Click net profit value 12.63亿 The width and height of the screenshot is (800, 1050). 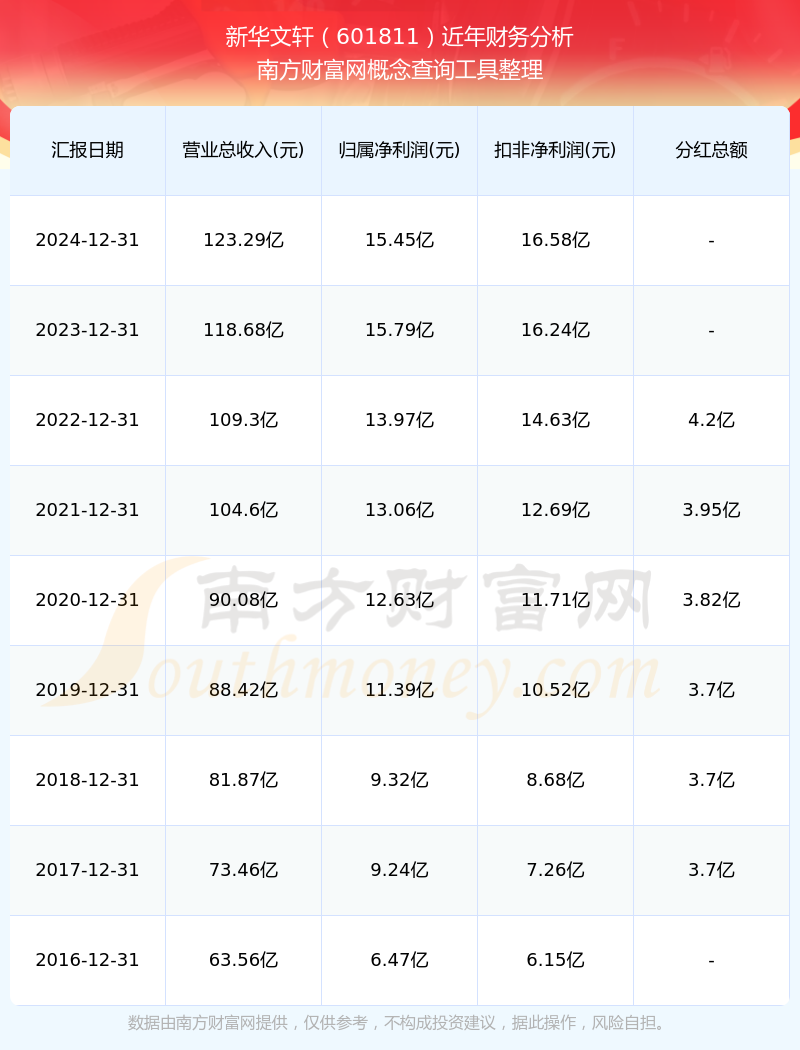(x=400, y=600)
